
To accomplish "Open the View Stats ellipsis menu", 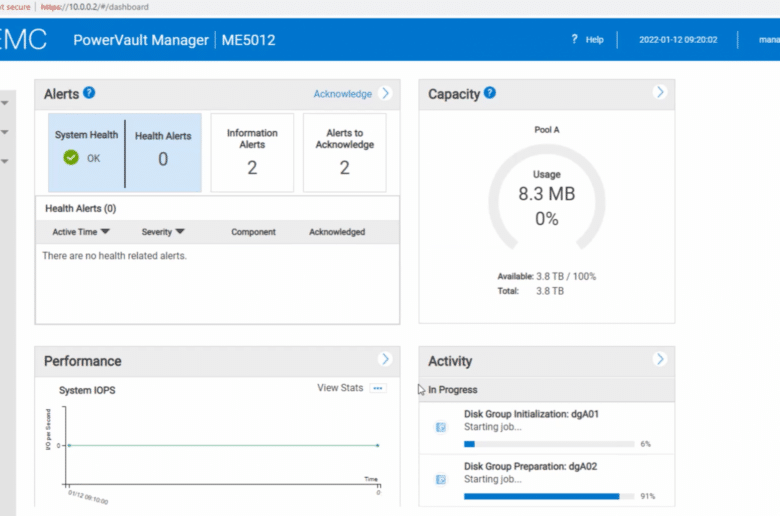I will tap(378, 388).
